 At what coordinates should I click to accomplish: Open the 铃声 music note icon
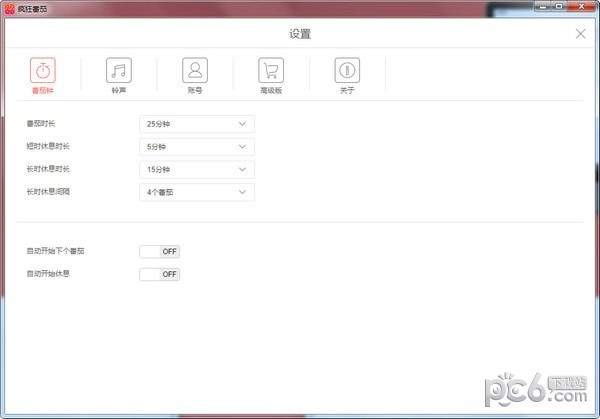(119, 70)
